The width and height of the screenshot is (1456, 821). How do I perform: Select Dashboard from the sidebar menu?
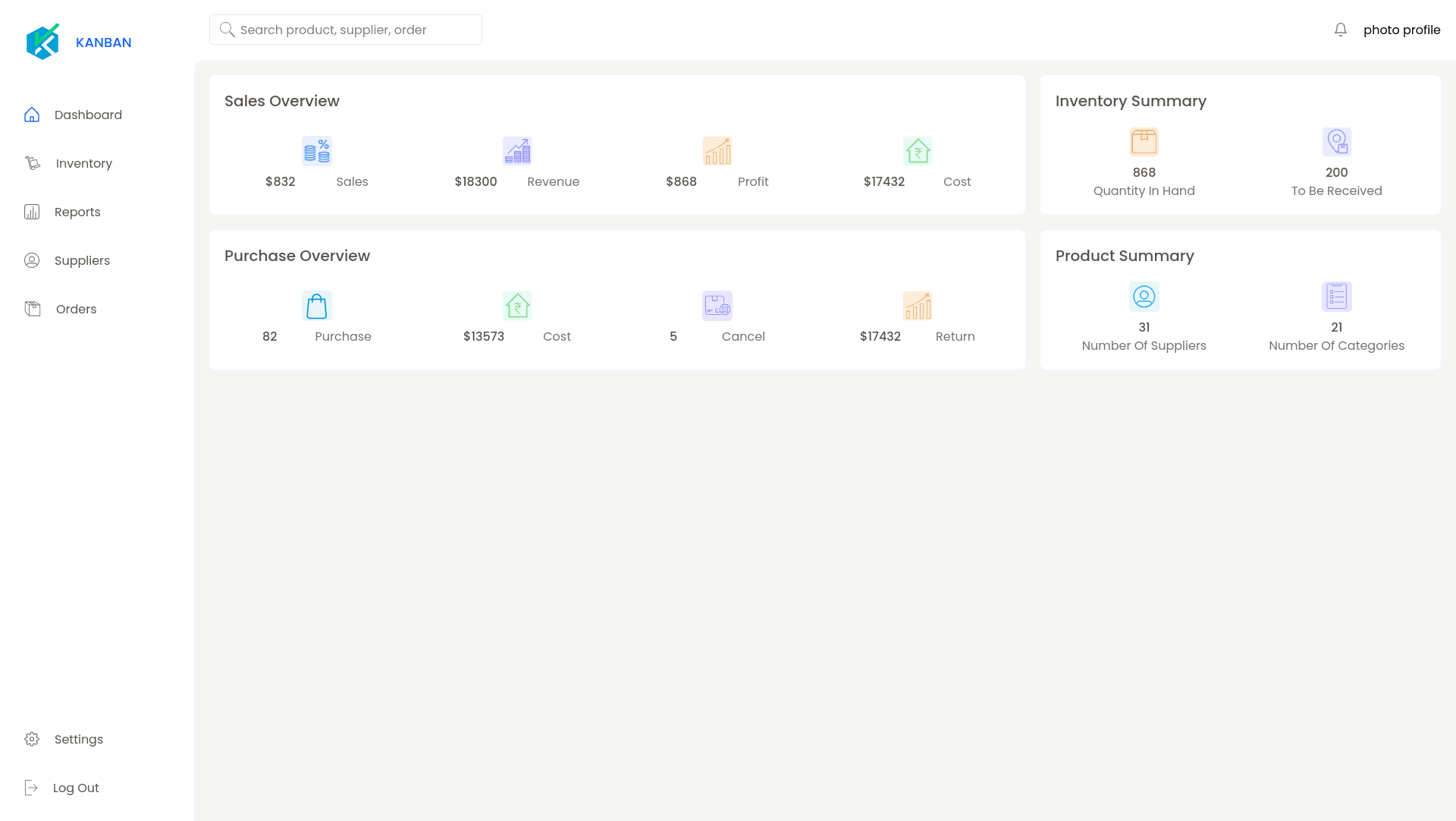[x=88, y=115]
